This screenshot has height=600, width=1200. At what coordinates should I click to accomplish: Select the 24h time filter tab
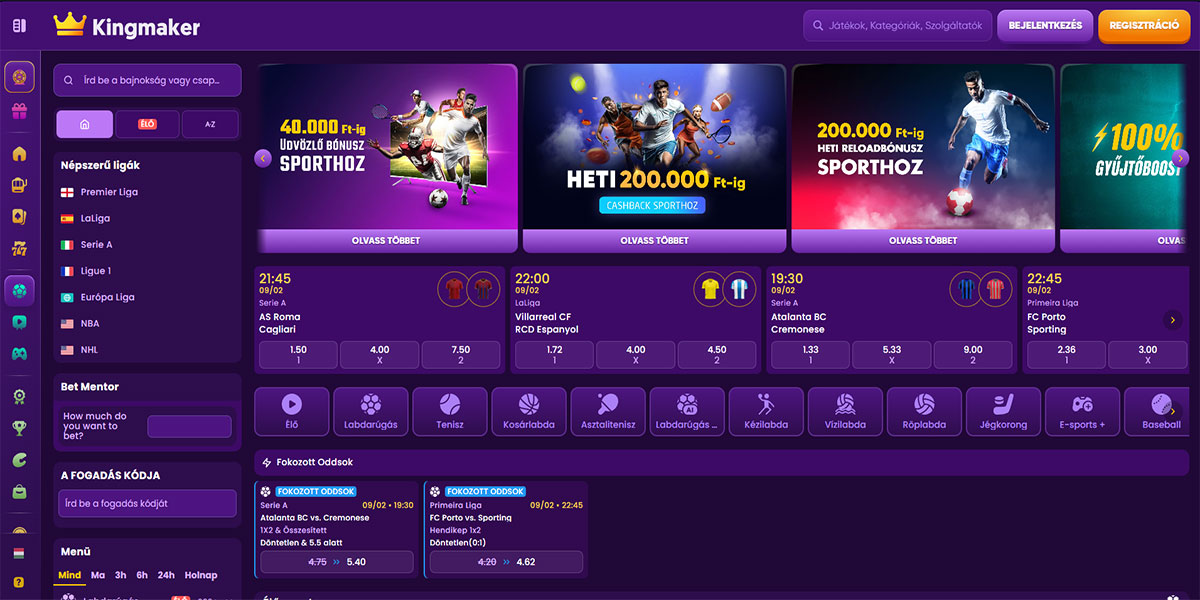point(166,575)
